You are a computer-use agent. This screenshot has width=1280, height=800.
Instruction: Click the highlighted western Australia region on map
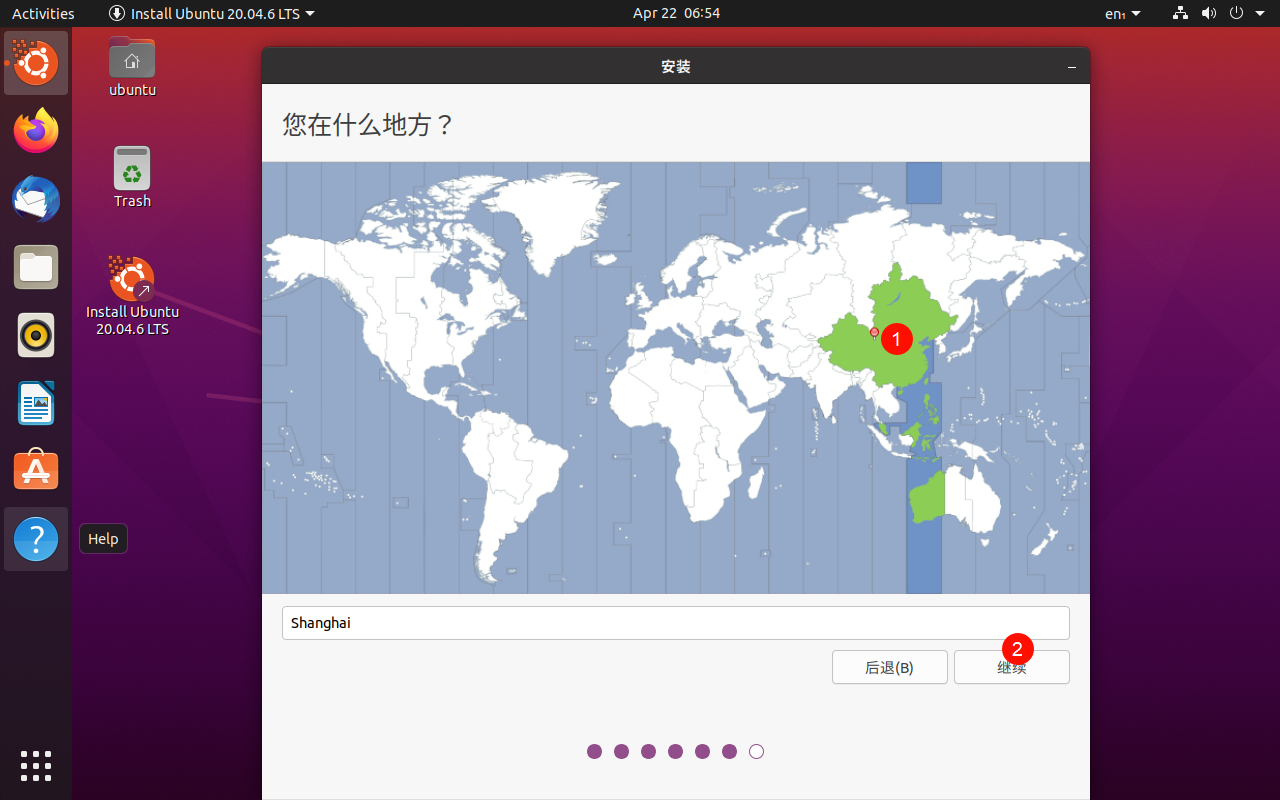pyautogui.click(x=929, y=497)
